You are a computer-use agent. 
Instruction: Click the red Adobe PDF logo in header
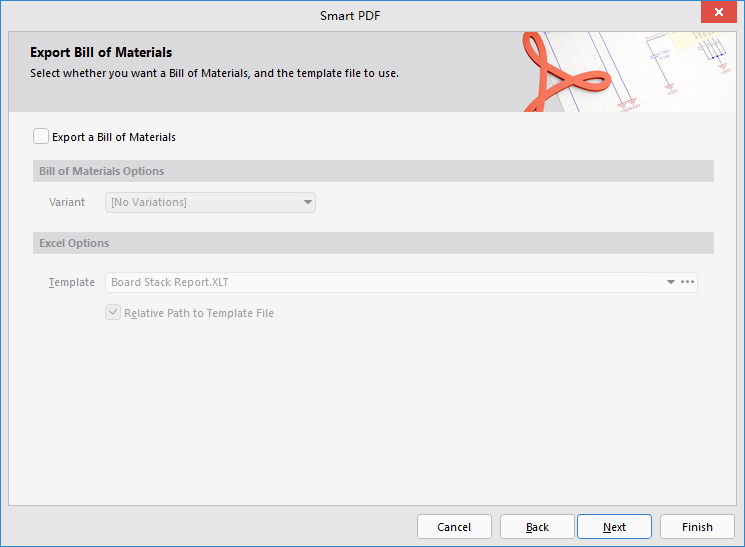[563, 73]
